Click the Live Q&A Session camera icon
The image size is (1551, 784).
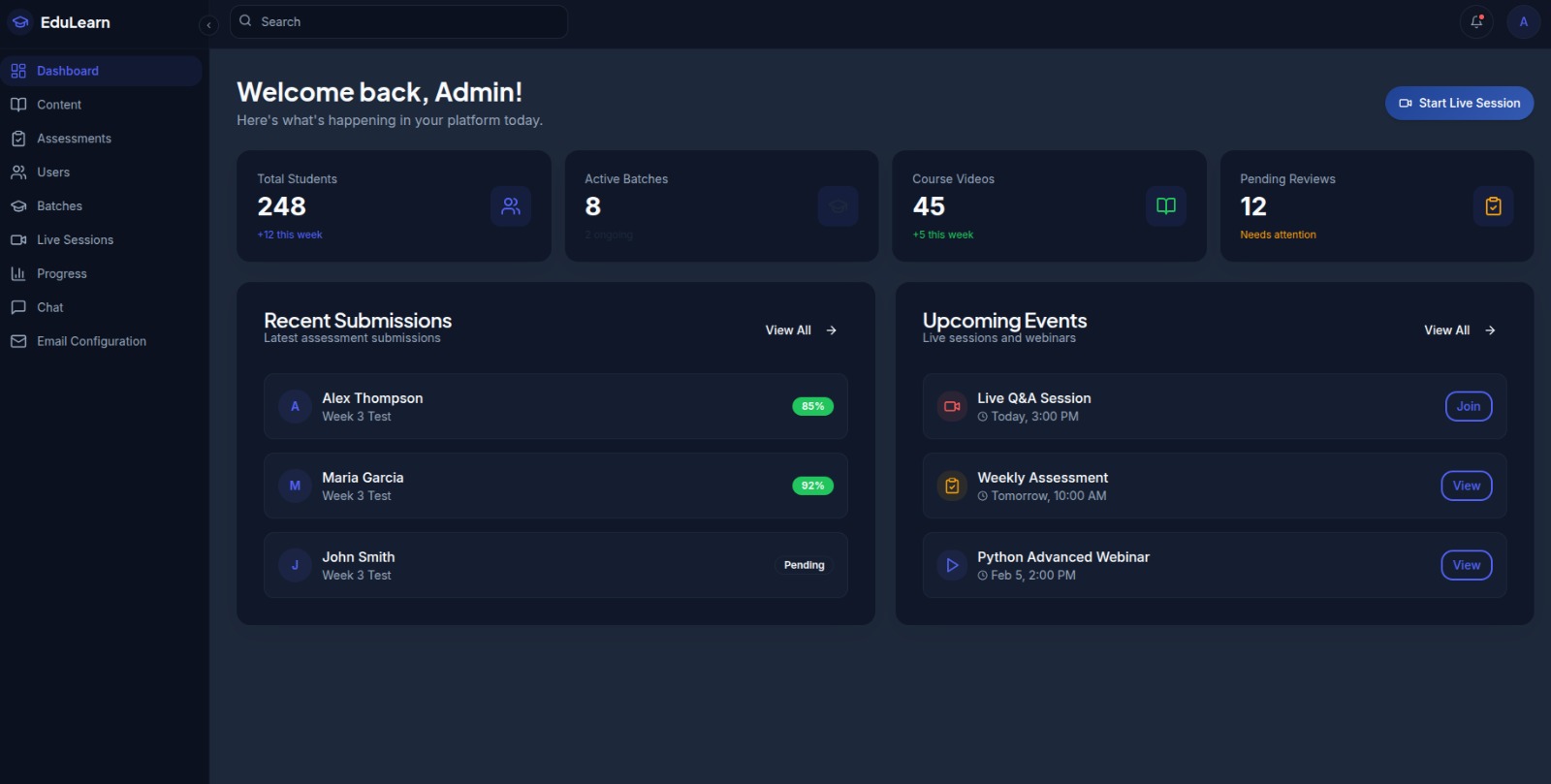click(952, 406)
